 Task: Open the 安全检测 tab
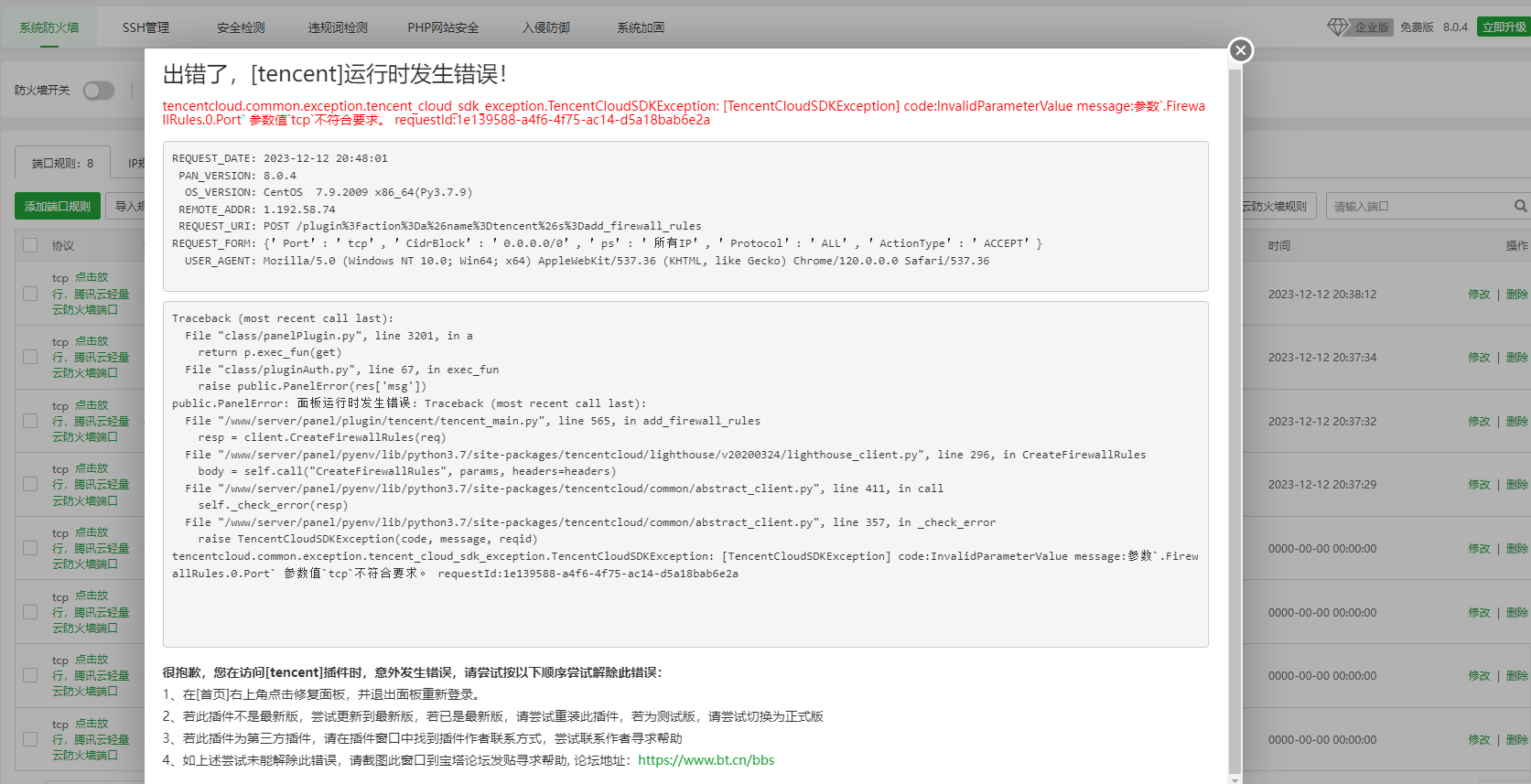tap(241, 27)
